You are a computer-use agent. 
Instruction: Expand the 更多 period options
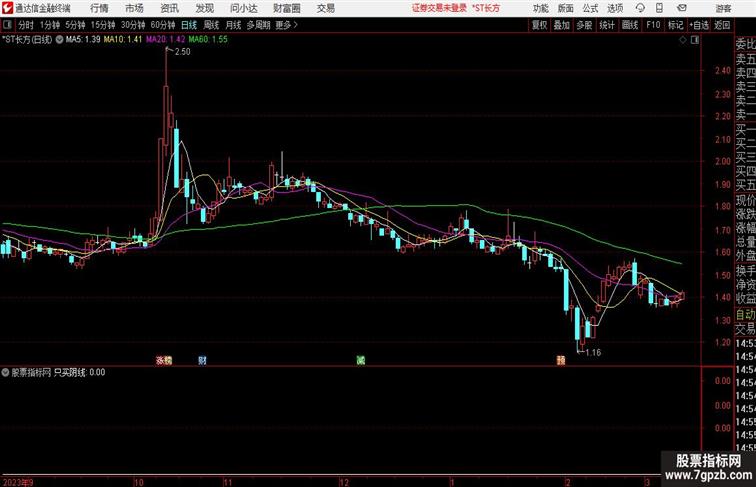pyautogui.click(x=286, y=25)
